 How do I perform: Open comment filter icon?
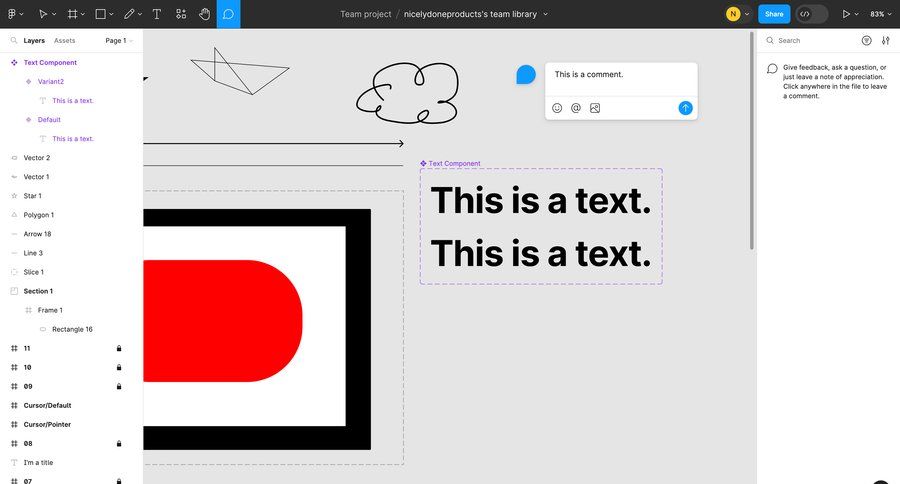[867, 41]
